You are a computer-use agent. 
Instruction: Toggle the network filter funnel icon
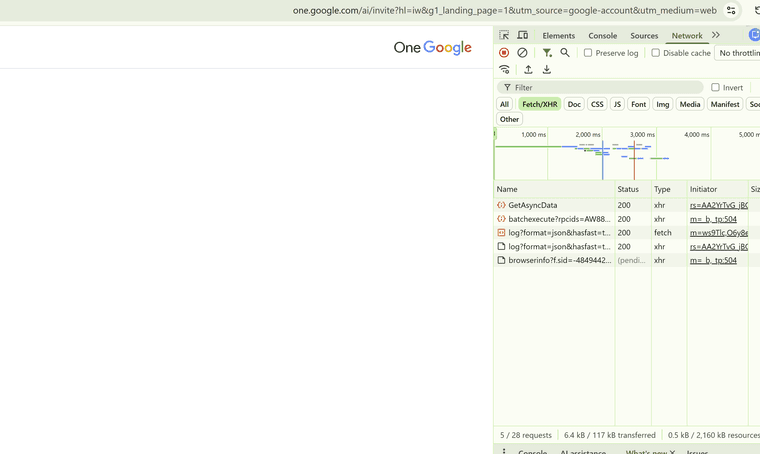point(547,53)
